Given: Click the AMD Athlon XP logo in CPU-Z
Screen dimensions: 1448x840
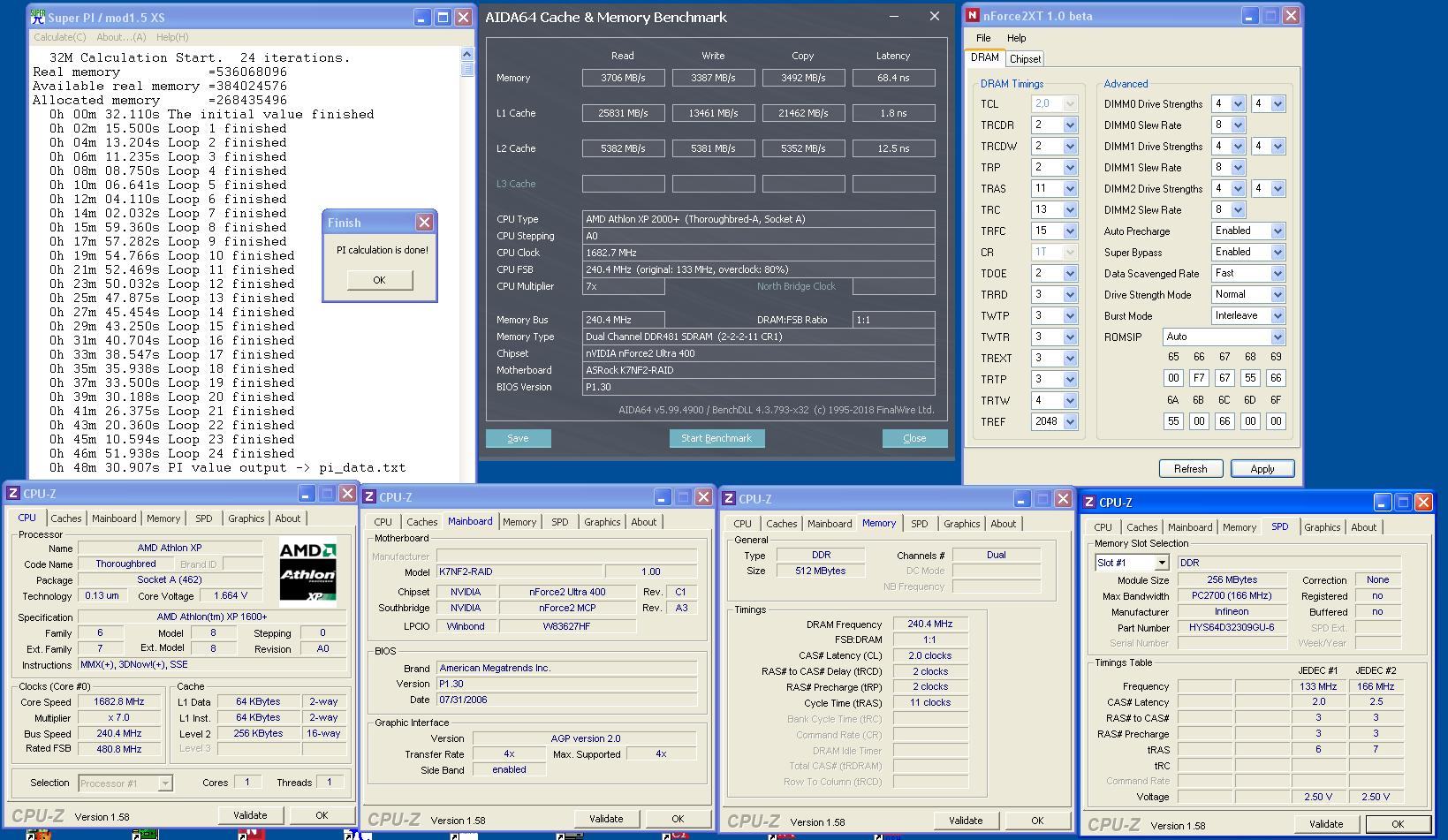Looking at the screenshot, I should (x=307, y=571).
